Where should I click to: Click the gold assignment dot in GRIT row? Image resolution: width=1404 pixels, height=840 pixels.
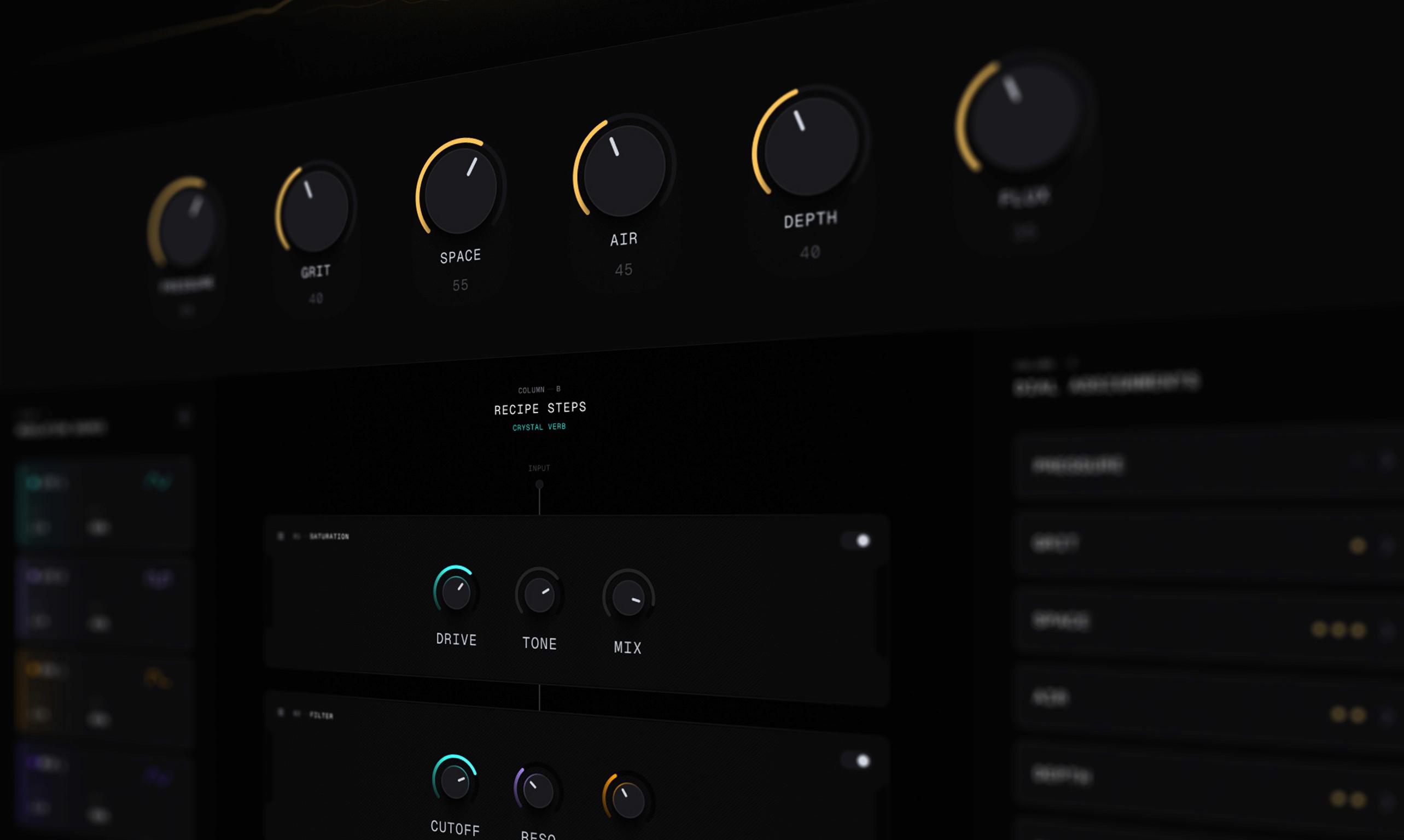pyautogui.click(x=1358, y=545)
